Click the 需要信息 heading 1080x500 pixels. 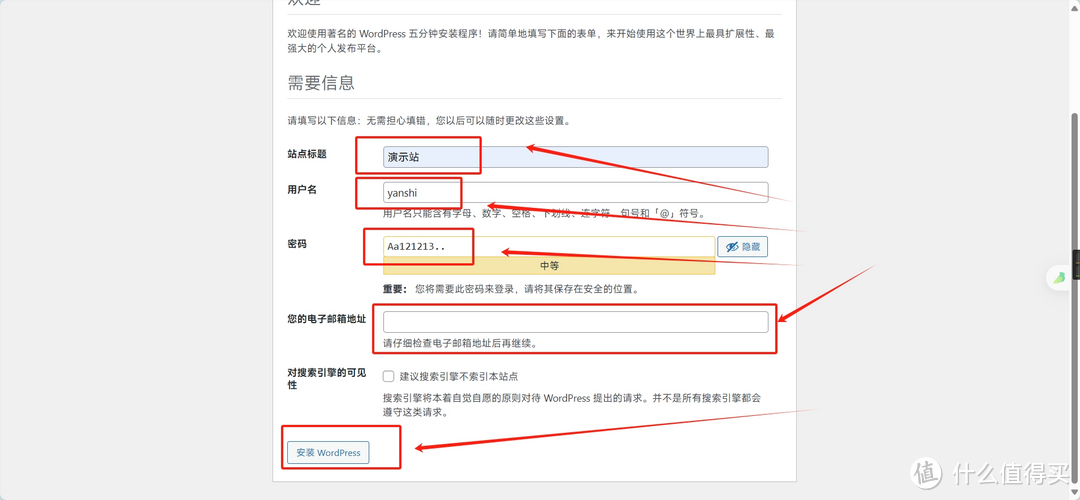[x=321, y=83]
